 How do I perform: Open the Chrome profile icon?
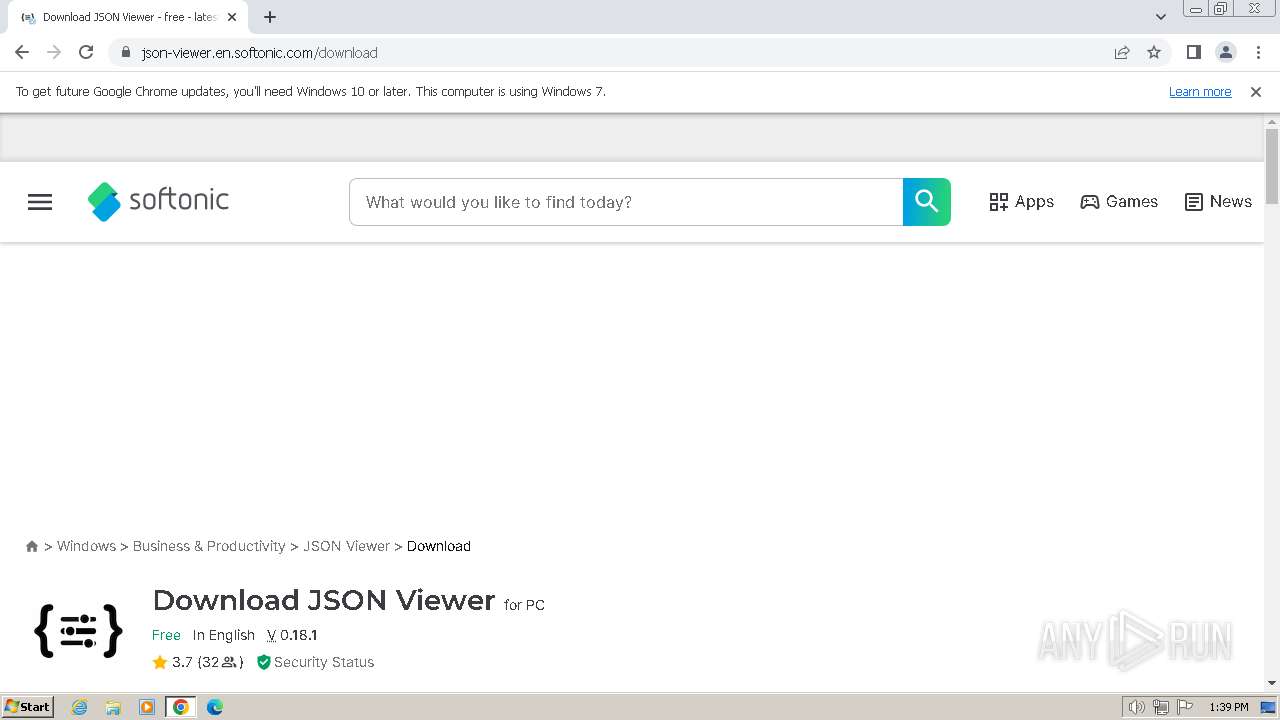click(1225, 53)
